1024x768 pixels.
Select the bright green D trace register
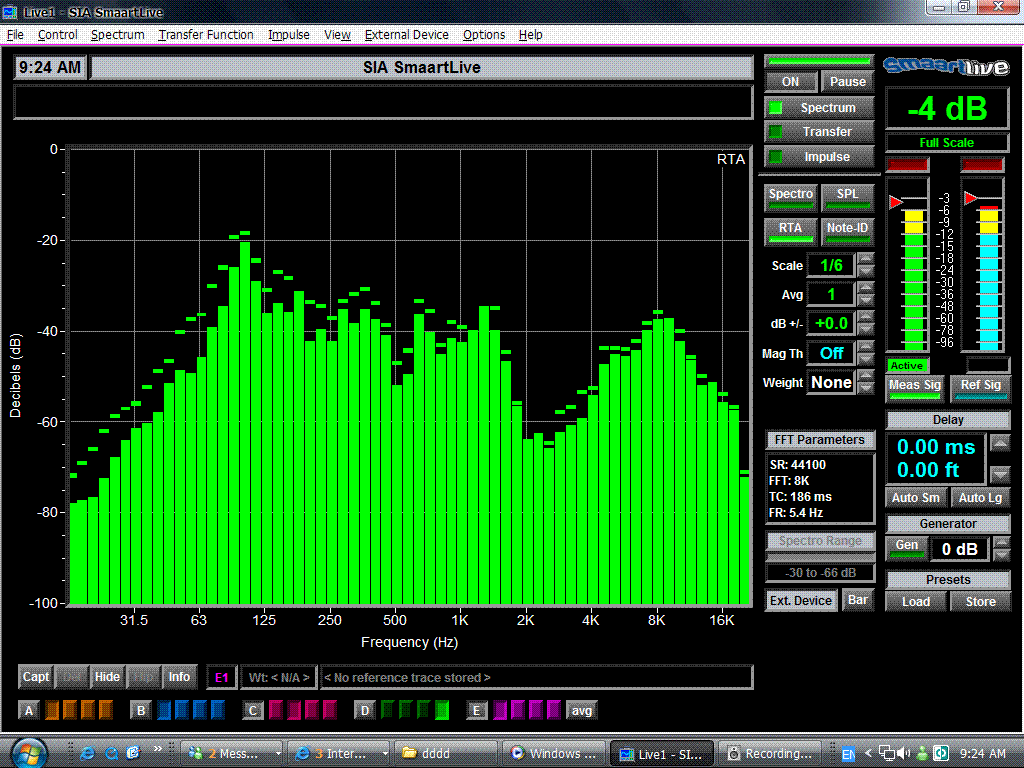point(442,710)
